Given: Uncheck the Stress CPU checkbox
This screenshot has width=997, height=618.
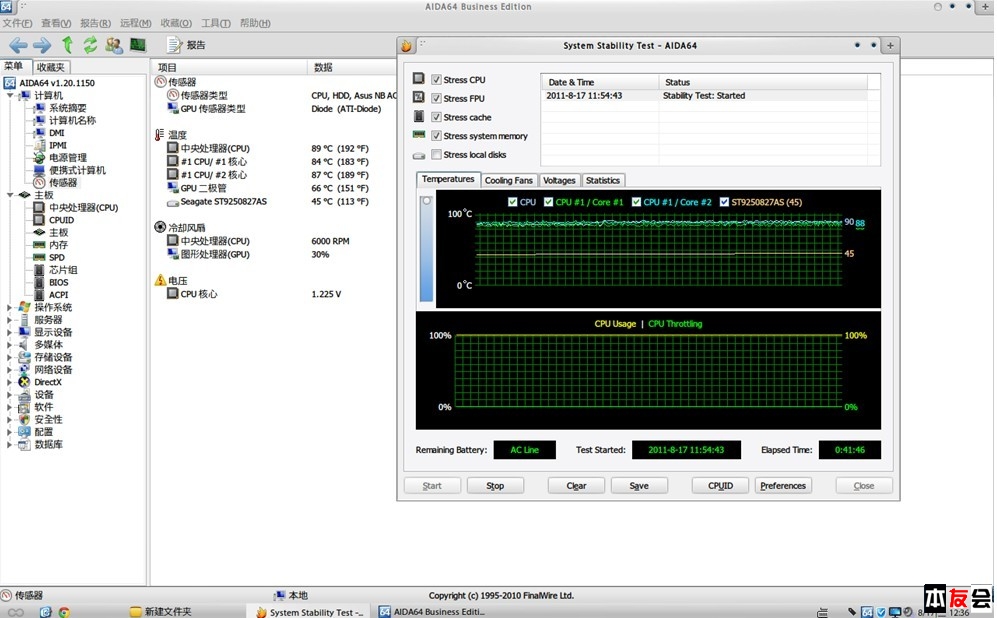Looking at the screenshot, I should pos(436,80).
